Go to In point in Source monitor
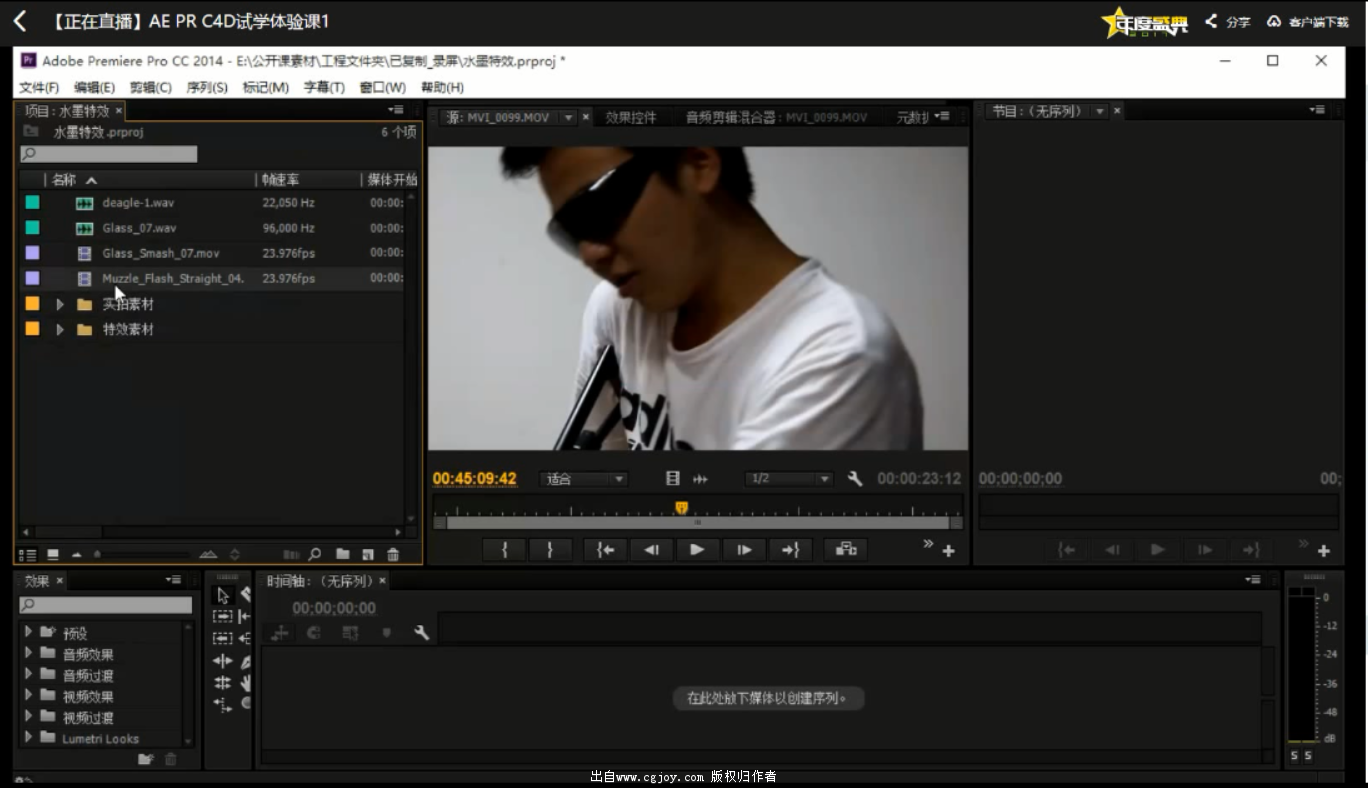Viewport: 1368px width, 788px height. pyautogui.click(x=606, y=549)
